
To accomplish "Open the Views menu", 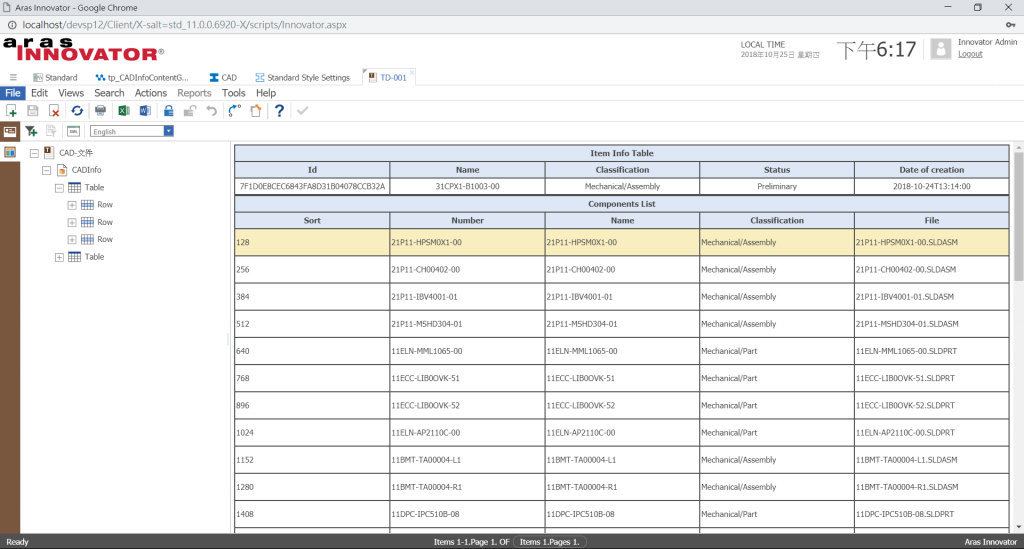I will [x=71, y=93].
